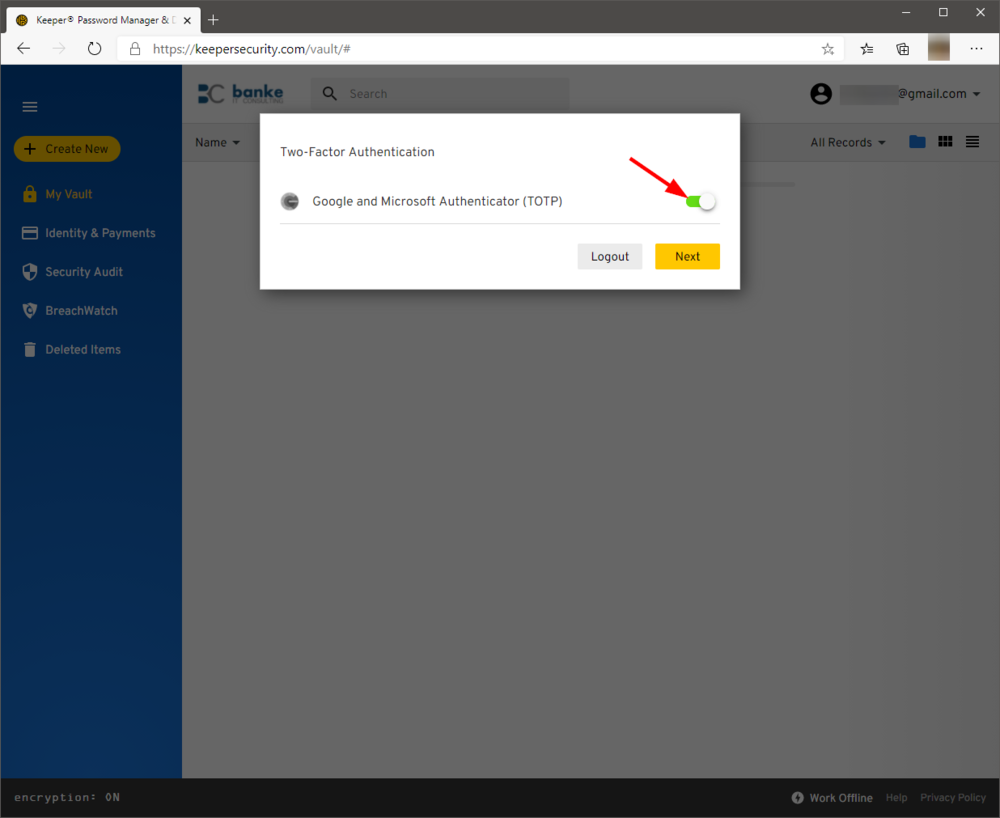Click the browser profile picture
The width and height of the screenshot is (1000, 818).
939,48
